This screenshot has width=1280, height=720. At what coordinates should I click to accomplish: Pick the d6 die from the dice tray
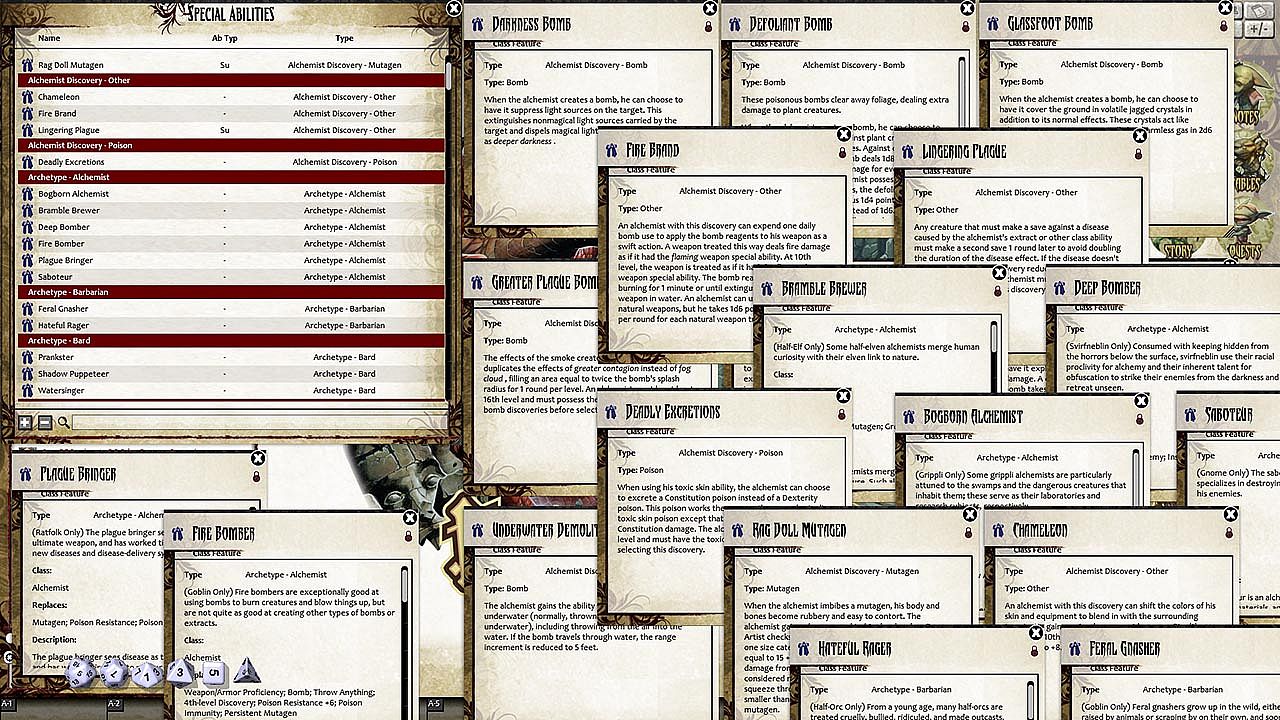[x=214, y=673]
